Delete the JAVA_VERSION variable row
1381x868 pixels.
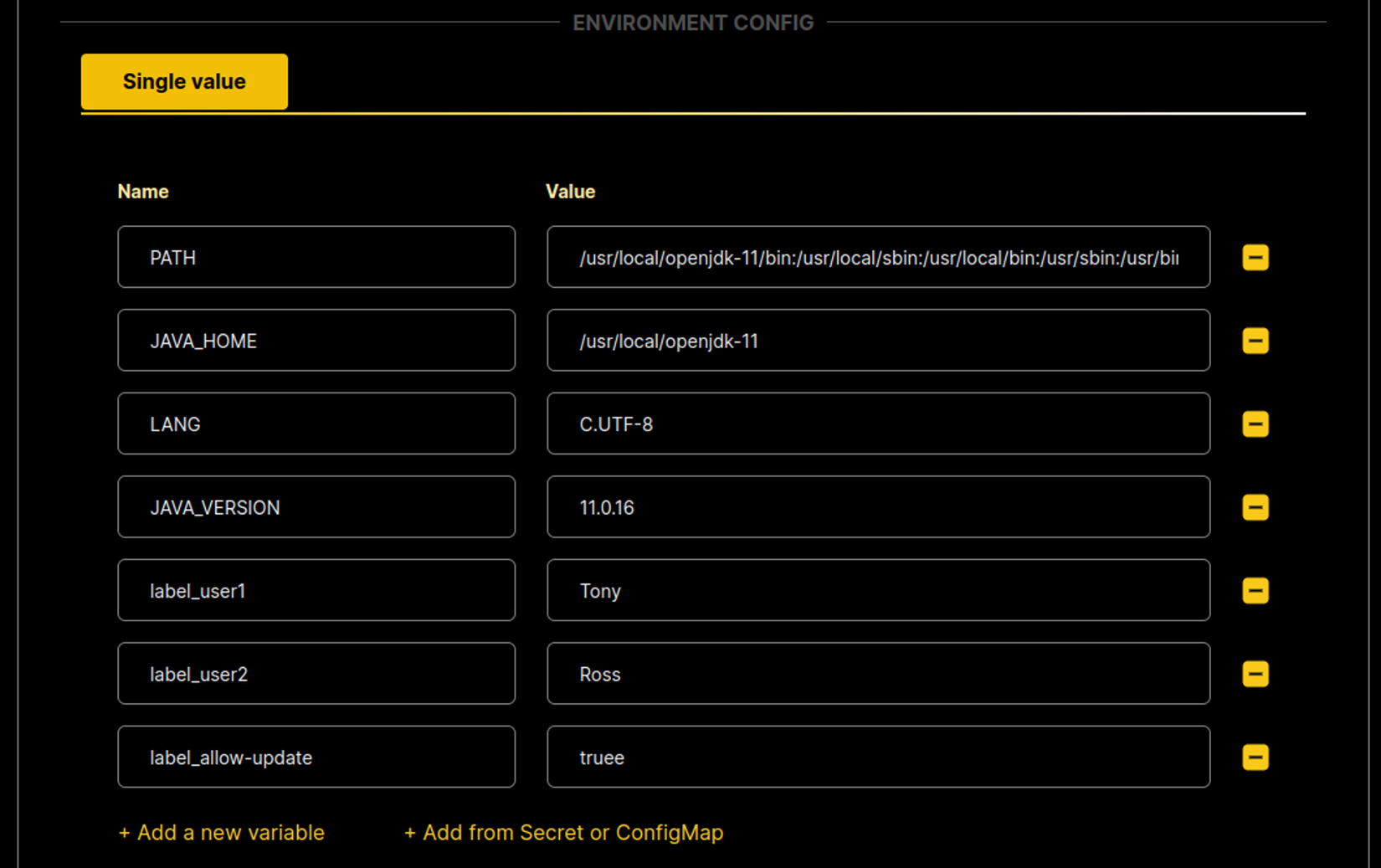[x=1255, y=507]
